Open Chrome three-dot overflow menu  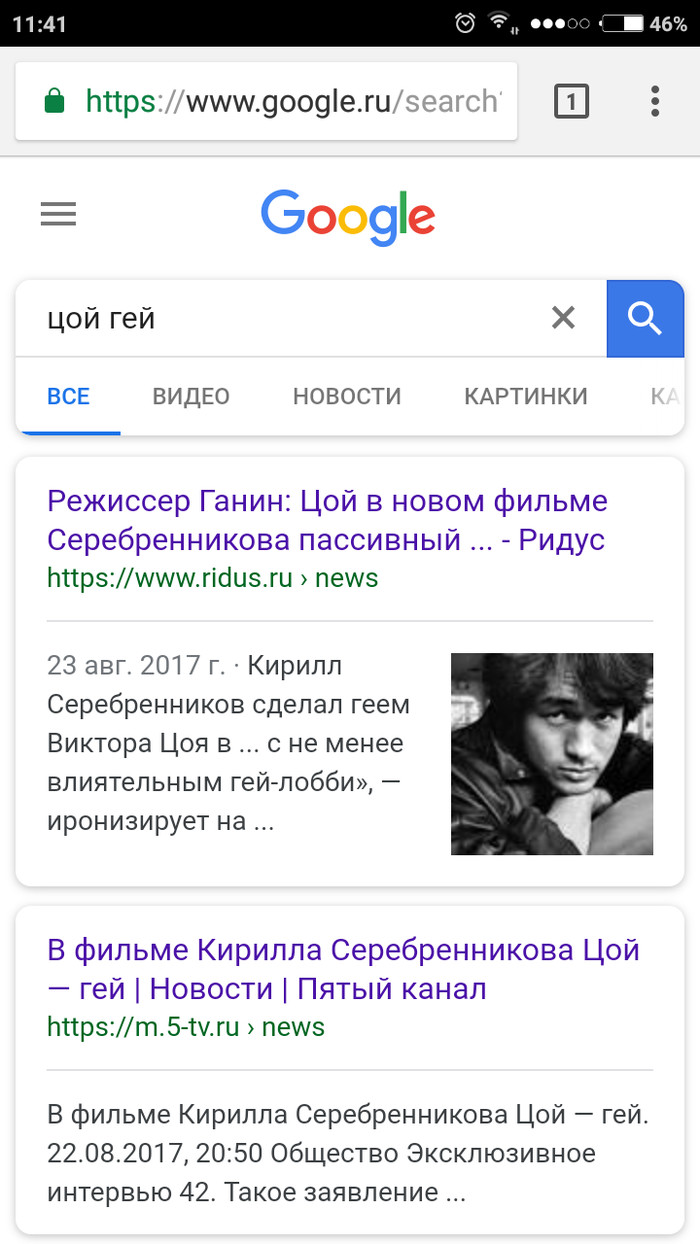coord(655,101)
